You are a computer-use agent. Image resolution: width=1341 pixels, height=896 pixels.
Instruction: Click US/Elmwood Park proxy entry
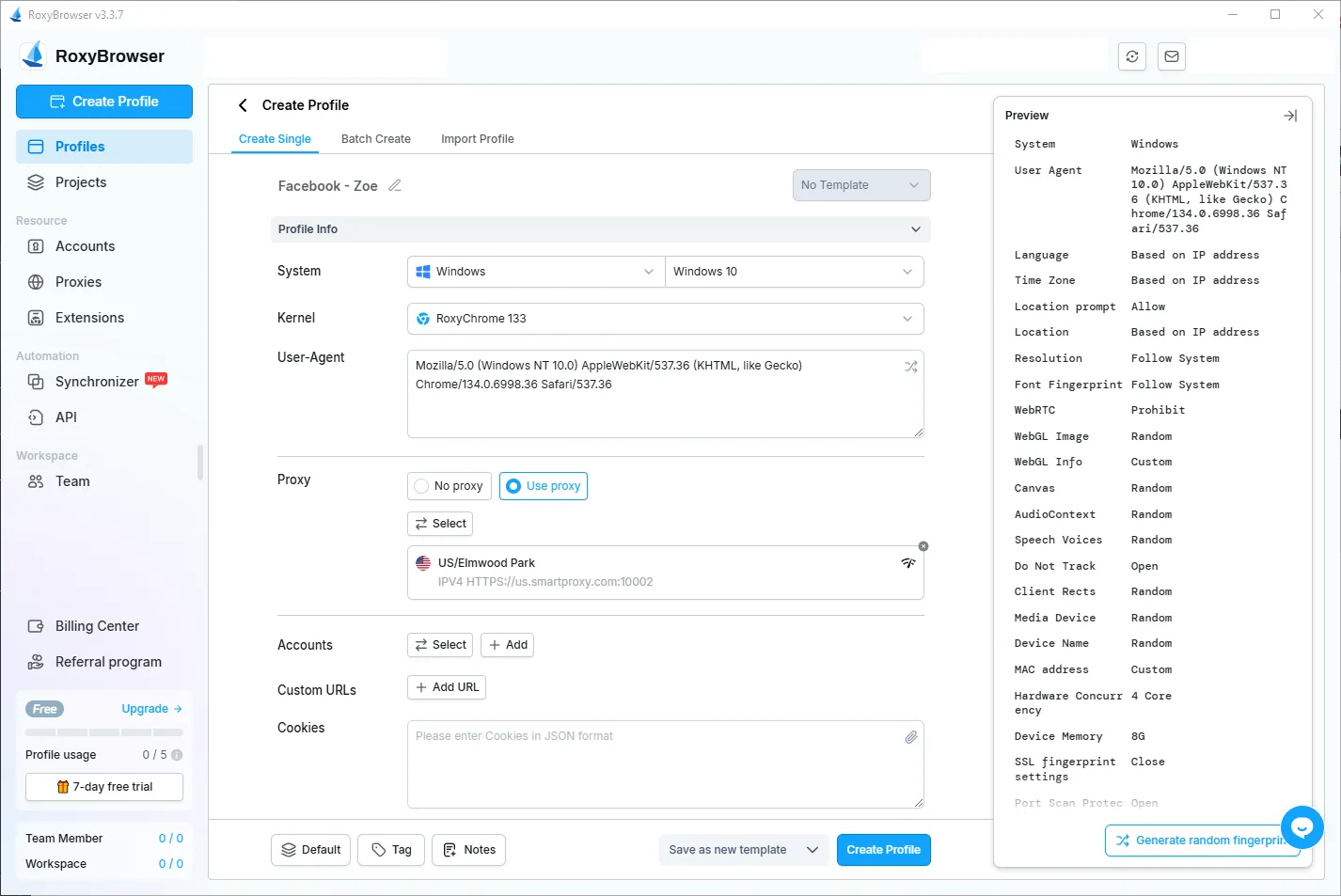pyautogui.click(x=666, y=573)
